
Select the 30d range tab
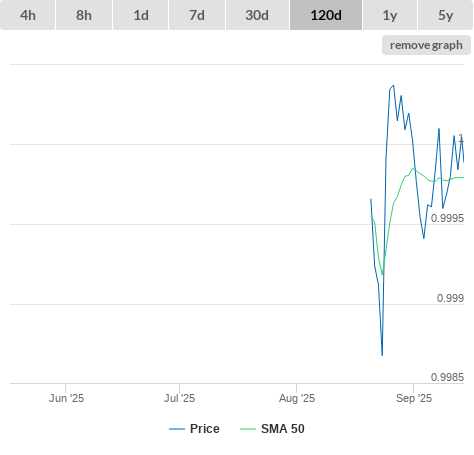tap(257, 15)
